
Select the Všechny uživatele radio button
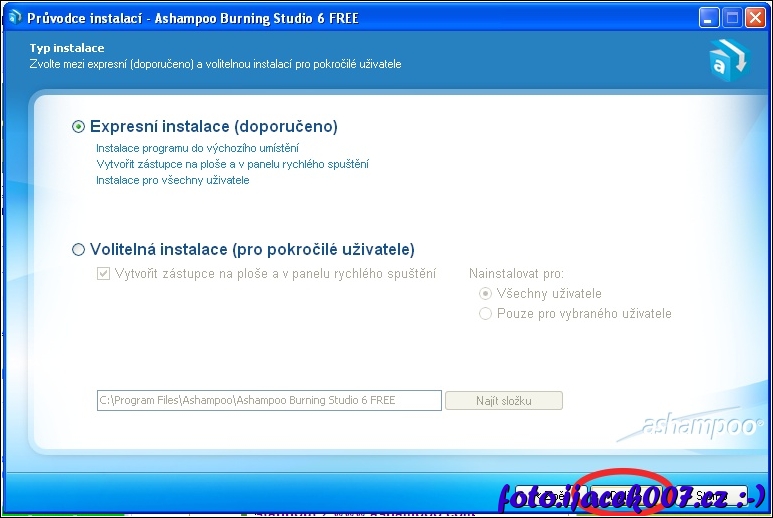(x=486, y=294)
